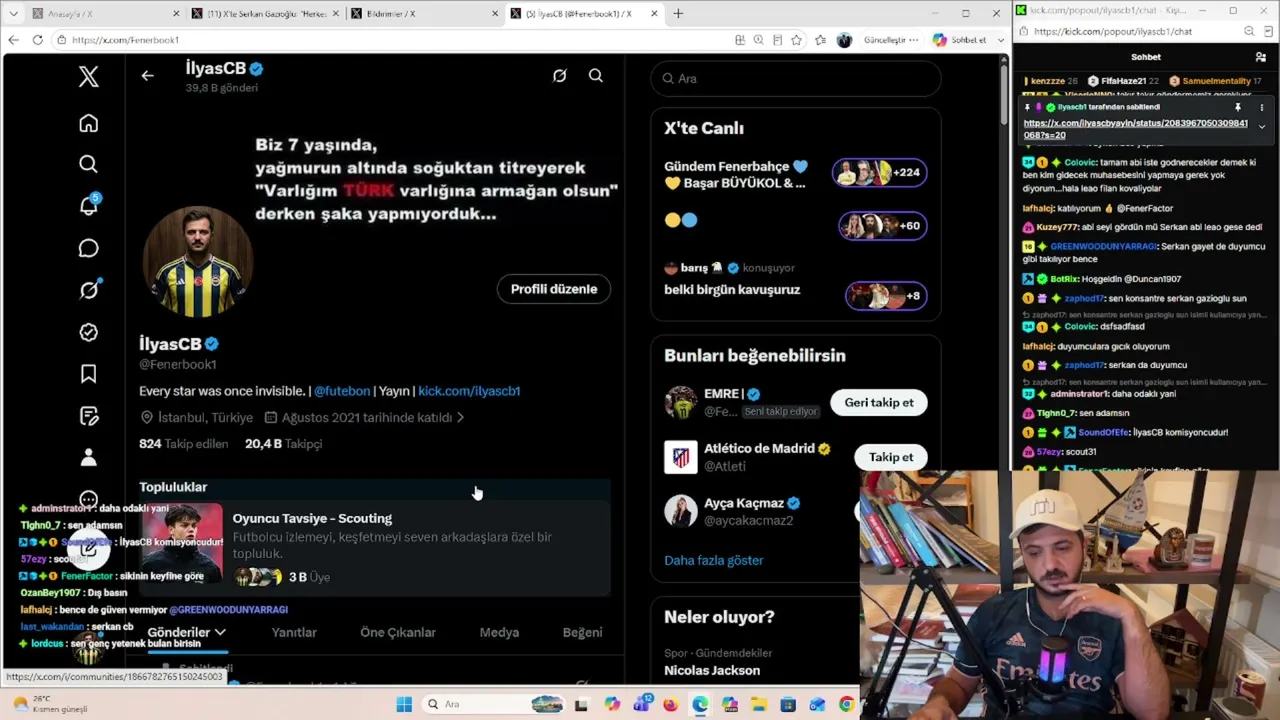
Task: Click the back arrow on profile header
Action: 147,76
